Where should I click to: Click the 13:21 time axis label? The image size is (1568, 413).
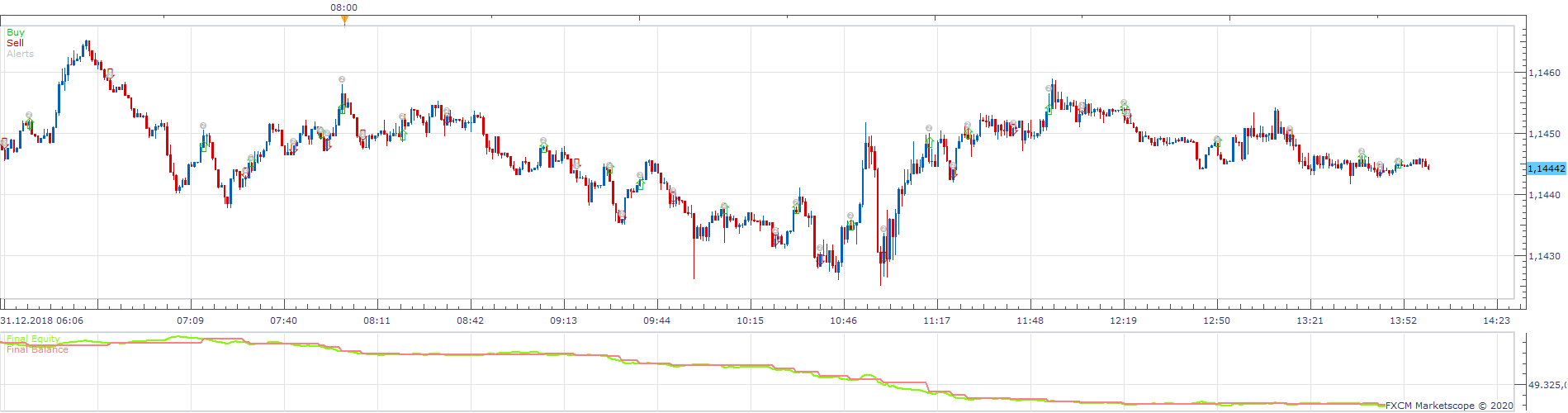(x=1310, y=320)
